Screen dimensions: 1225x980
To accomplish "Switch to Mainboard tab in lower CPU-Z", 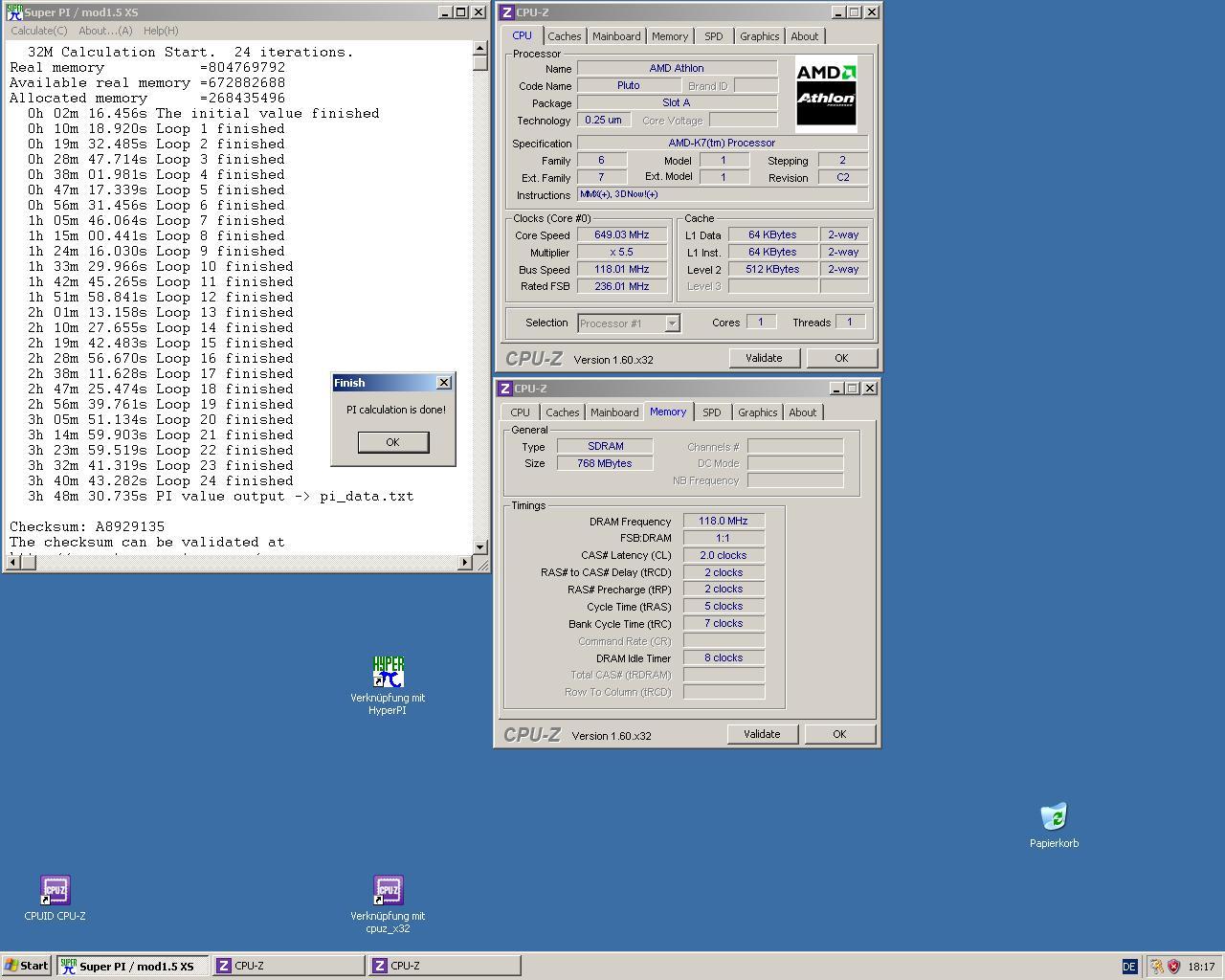I will [x=614, y=412].
